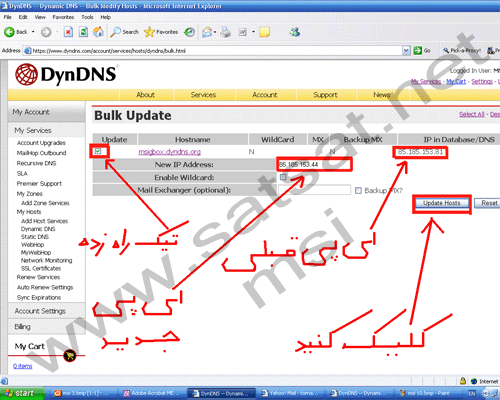
Task: Open the Favorites menu
Action: click(63, 17)
